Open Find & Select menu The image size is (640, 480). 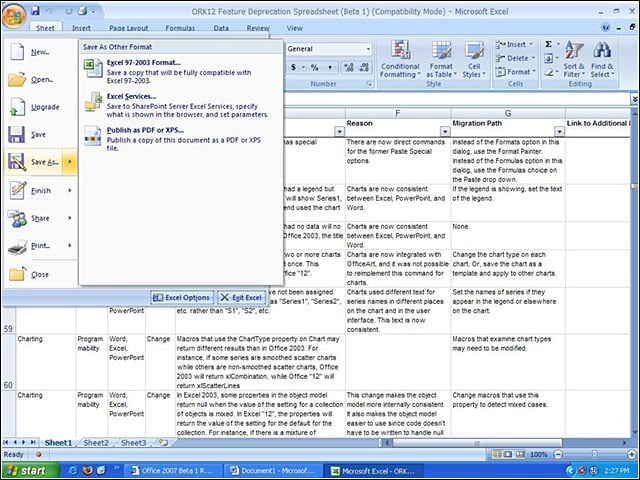coord(602,59)
